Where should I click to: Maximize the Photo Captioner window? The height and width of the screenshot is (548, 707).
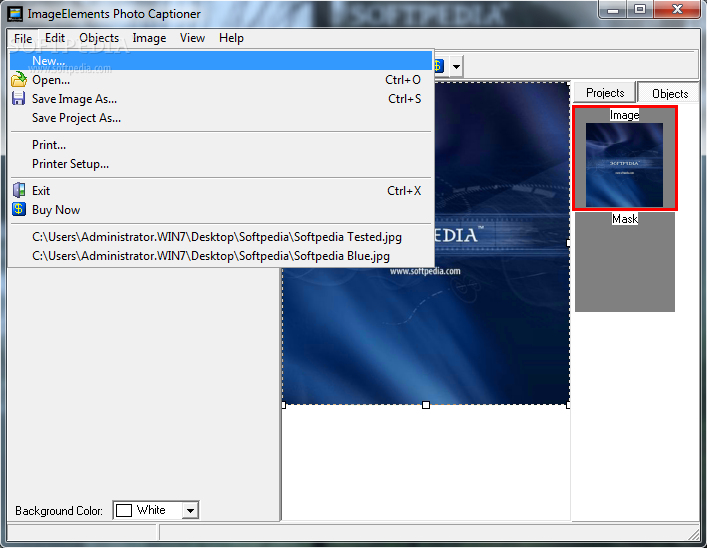pos(639,10)
